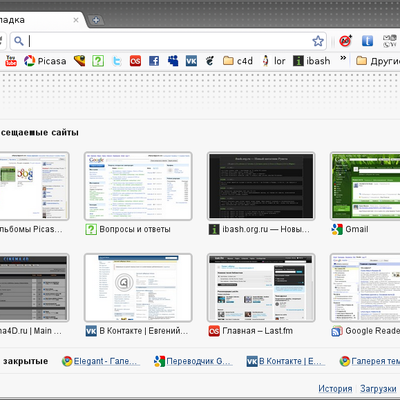Click the ad blocker extension icon
This screenshot has width=400, height=400.
[x=346, y=41]
